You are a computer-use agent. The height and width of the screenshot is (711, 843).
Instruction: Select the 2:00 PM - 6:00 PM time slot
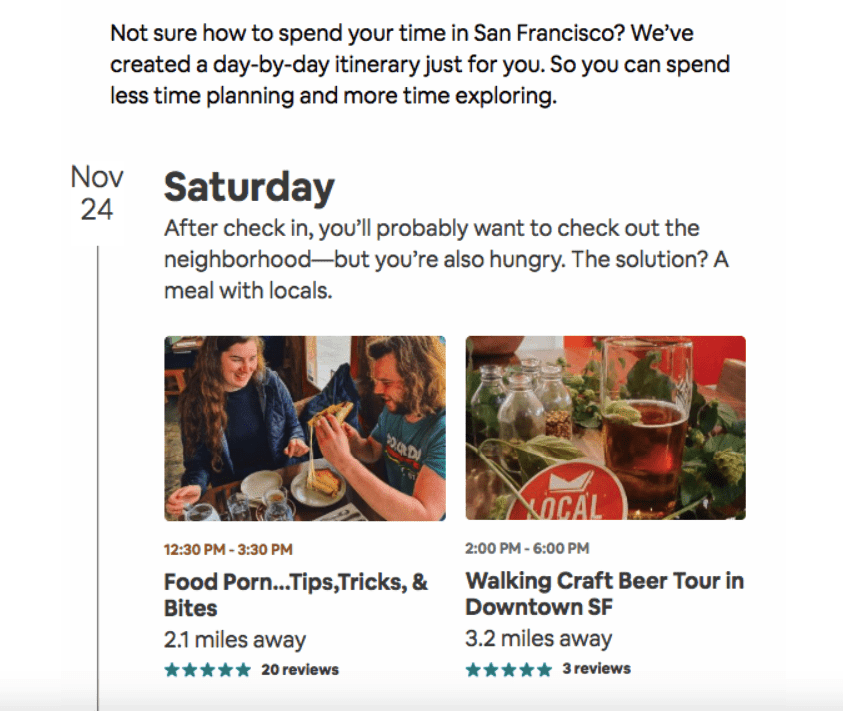(x=527, y=548)
